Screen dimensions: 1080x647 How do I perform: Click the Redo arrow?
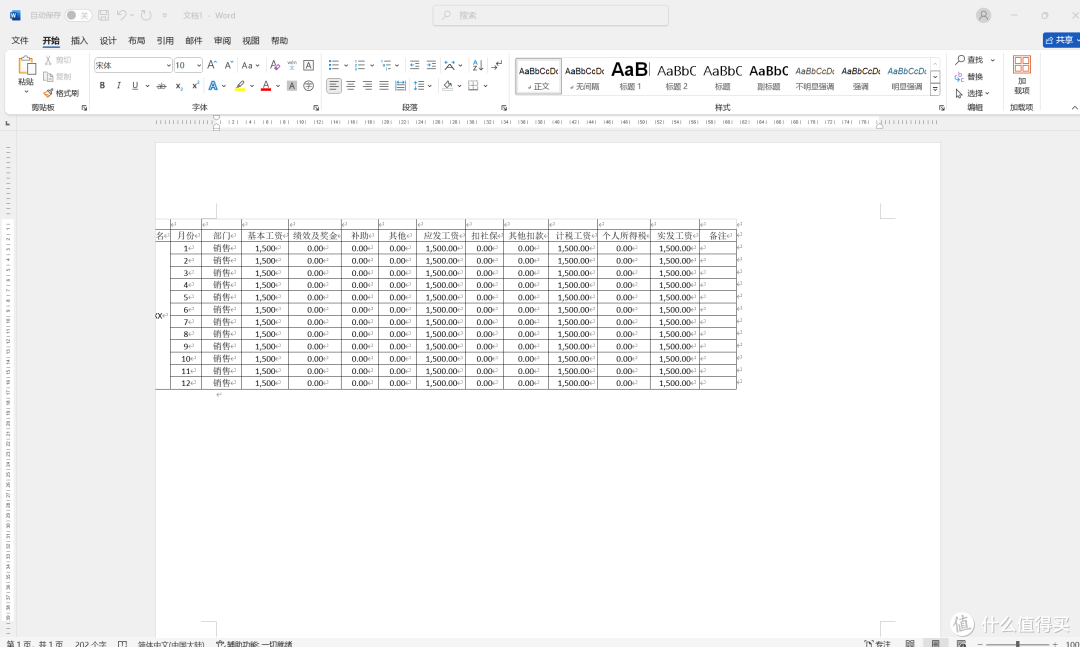[146, 15]
